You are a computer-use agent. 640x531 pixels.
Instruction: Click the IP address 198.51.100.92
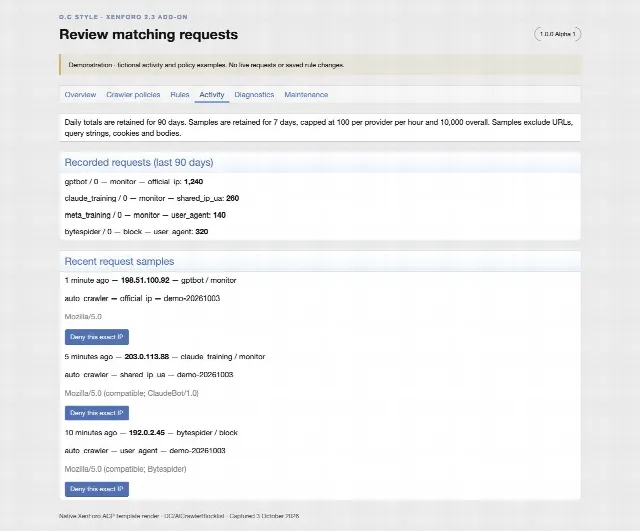tap(145, 280)
